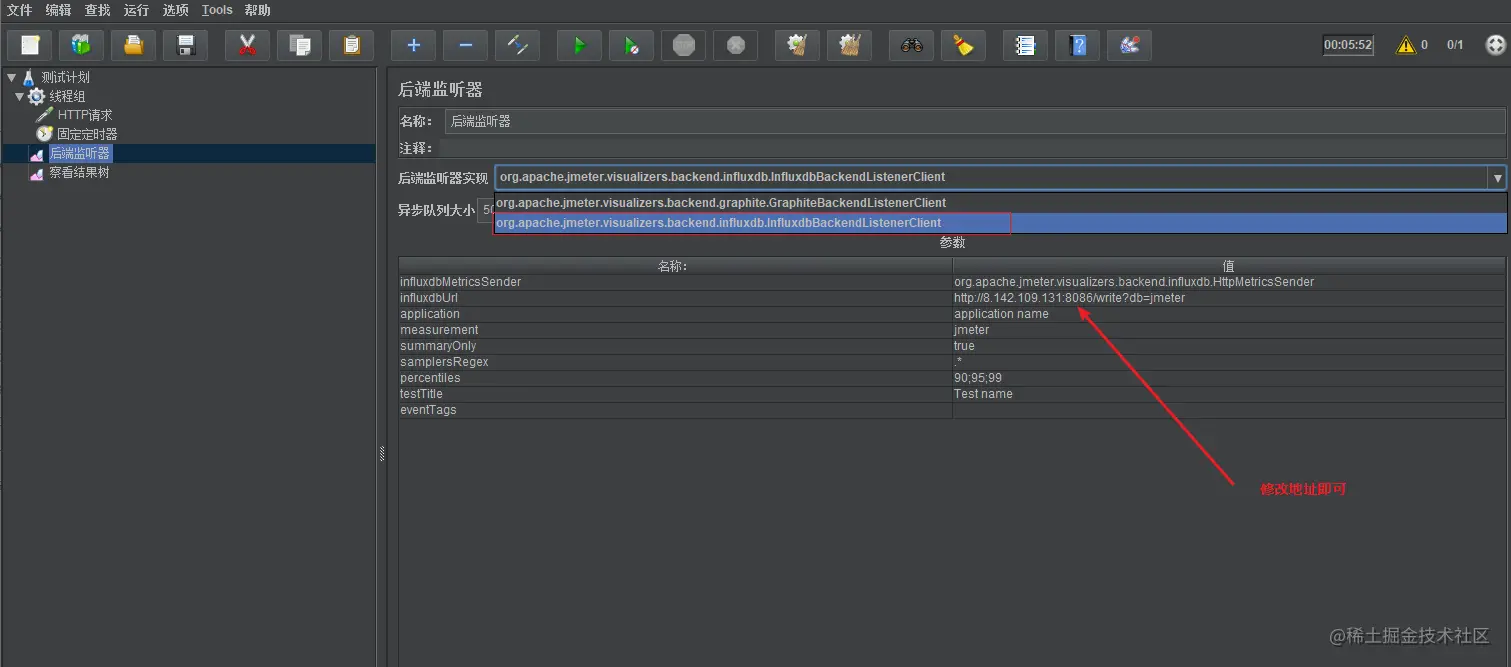The width and height of the screenshot is (1511, 667).
Task: Click the empty eventTags value cell
Action: pyautogui.click(x=1228, y=410)
